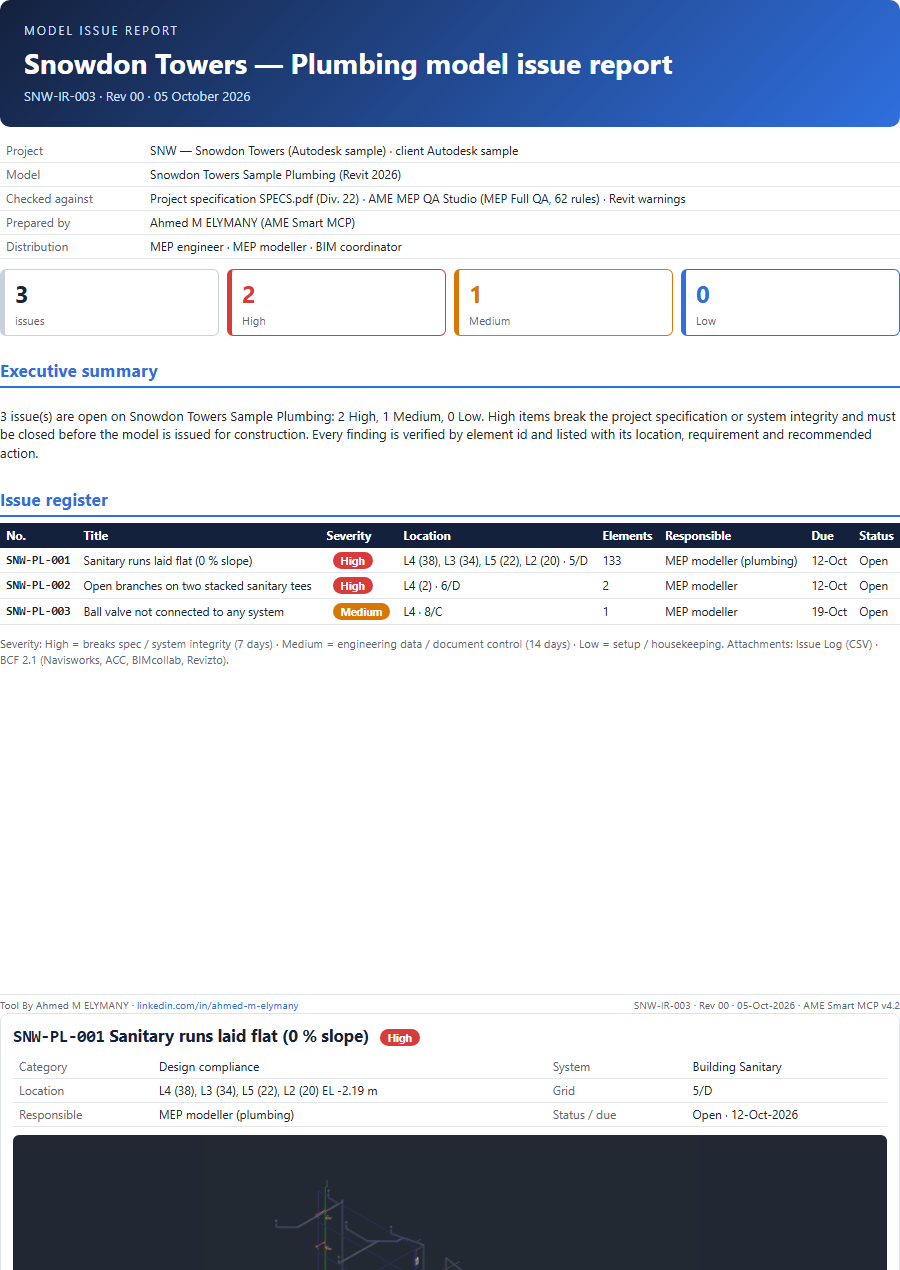Click the 'MODEL ISSUE REPORT' banner label
Image resolution: width=900 pixels, height=1270 pixels.
click(101, 31)
